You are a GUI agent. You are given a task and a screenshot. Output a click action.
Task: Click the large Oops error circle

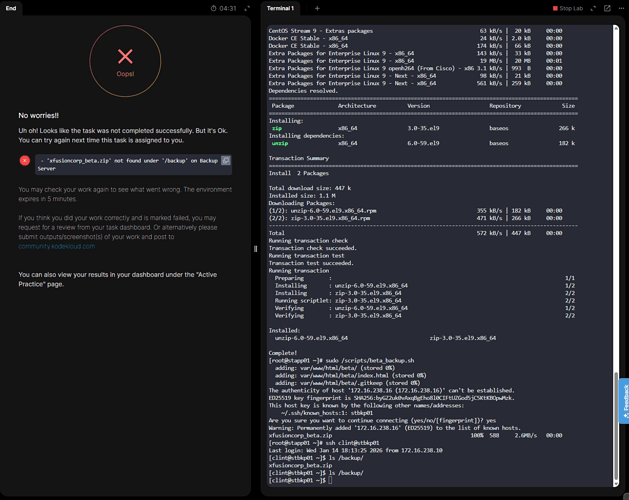pos(125,61)
